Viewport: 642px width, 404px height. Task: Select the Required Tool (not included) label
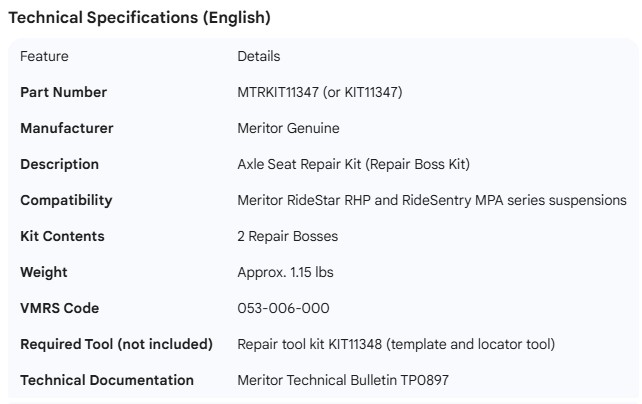[x=116, y=344]
